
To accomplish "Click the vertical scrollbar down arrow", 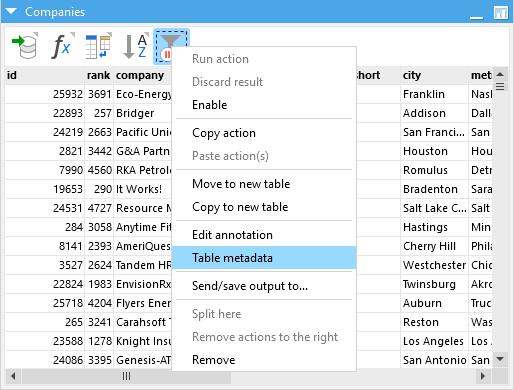I will tap(500, 359).
